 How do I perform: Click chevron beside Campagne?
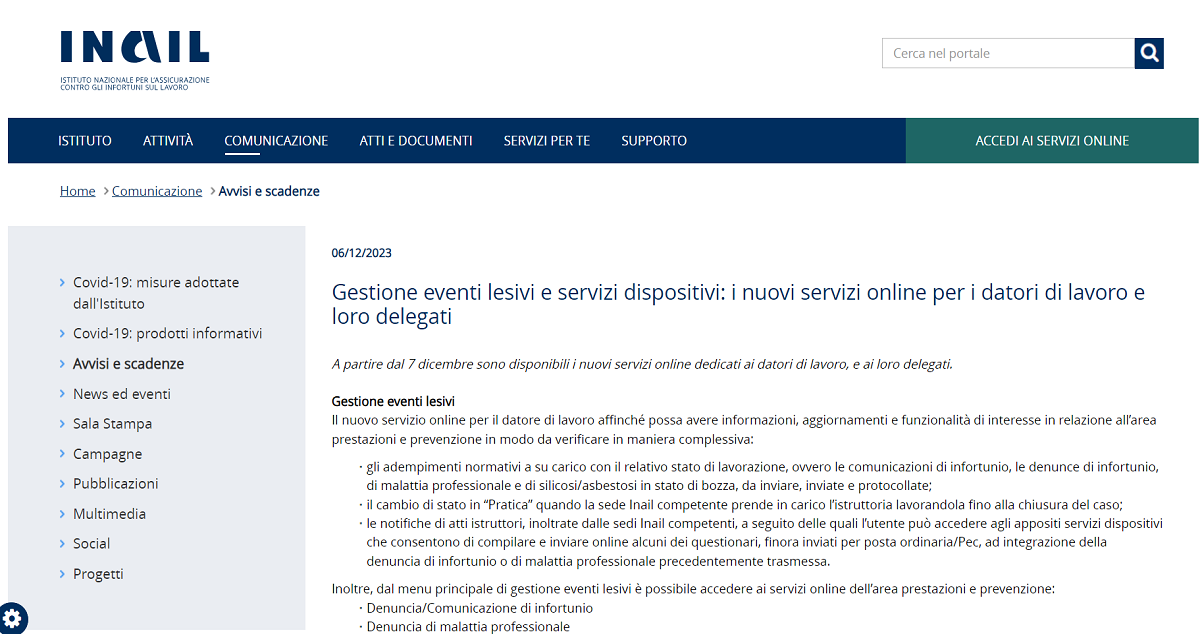pos(63,454)
